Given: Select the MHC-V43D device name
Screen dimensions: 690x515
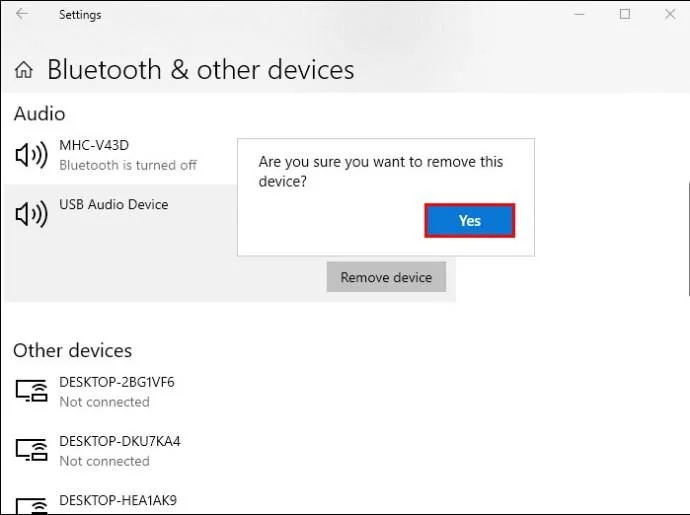Looking at the screenshot, I should (x=94, y=145).
